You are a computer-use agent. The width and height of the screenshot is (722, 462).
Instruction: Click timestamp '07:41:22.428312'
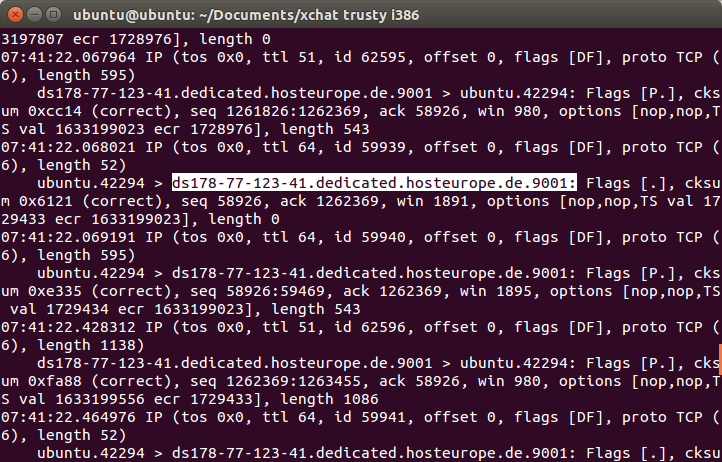point(68,327)
